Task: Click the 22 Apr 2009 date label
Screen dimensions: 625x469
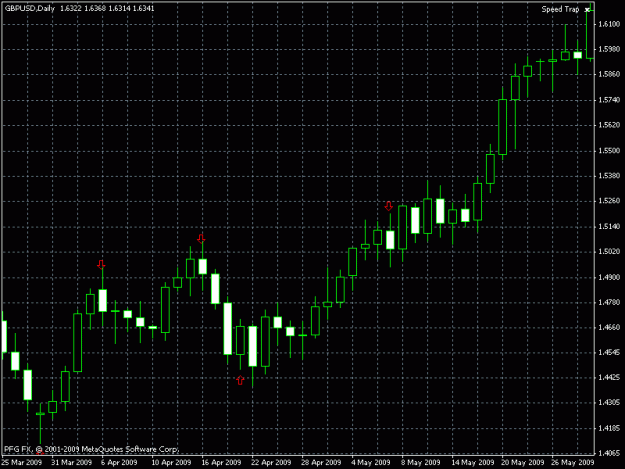Action: tap(271, 462)
